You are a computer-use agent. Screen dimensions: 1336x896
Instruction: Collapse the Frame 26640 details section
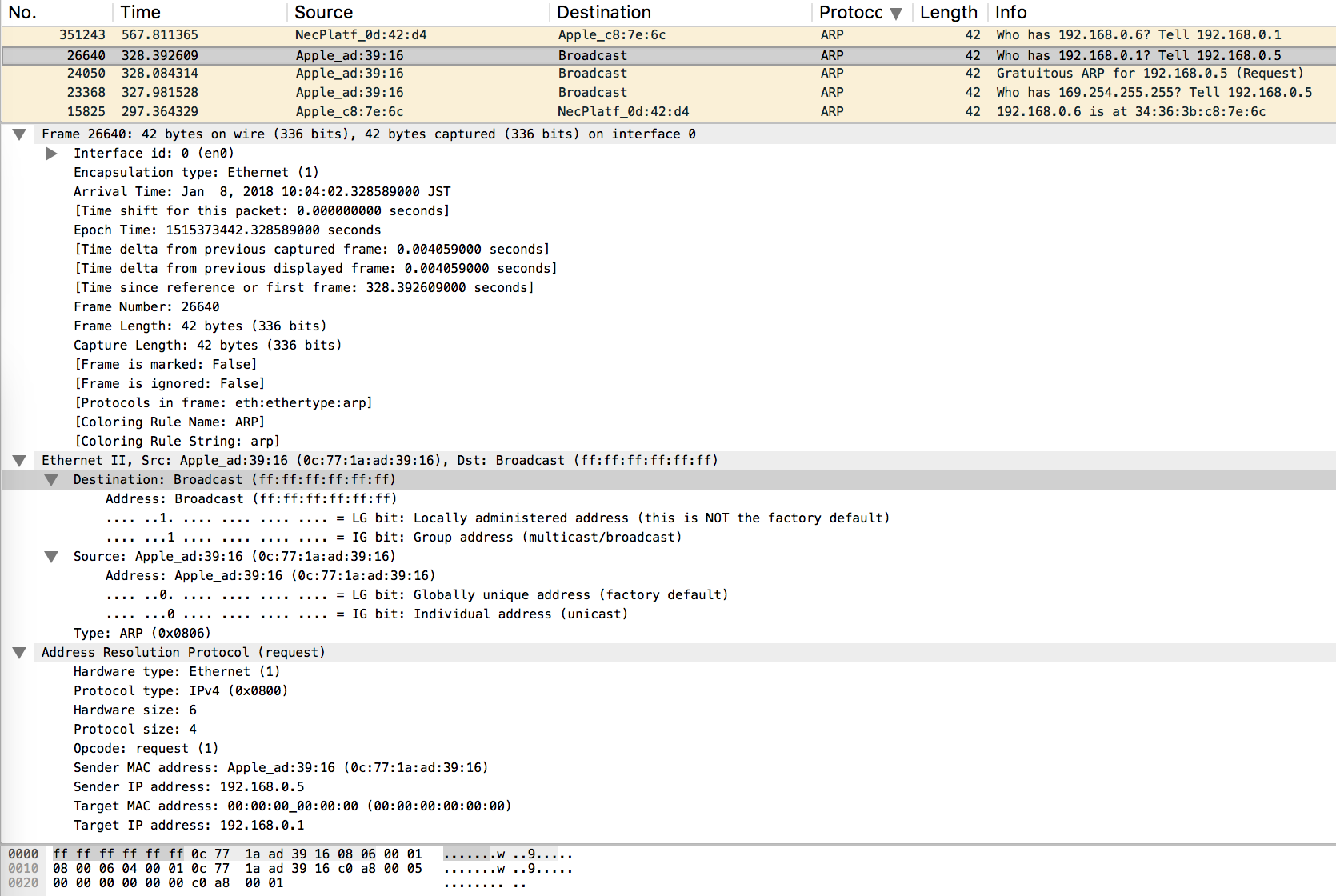[x=19, y=134]
